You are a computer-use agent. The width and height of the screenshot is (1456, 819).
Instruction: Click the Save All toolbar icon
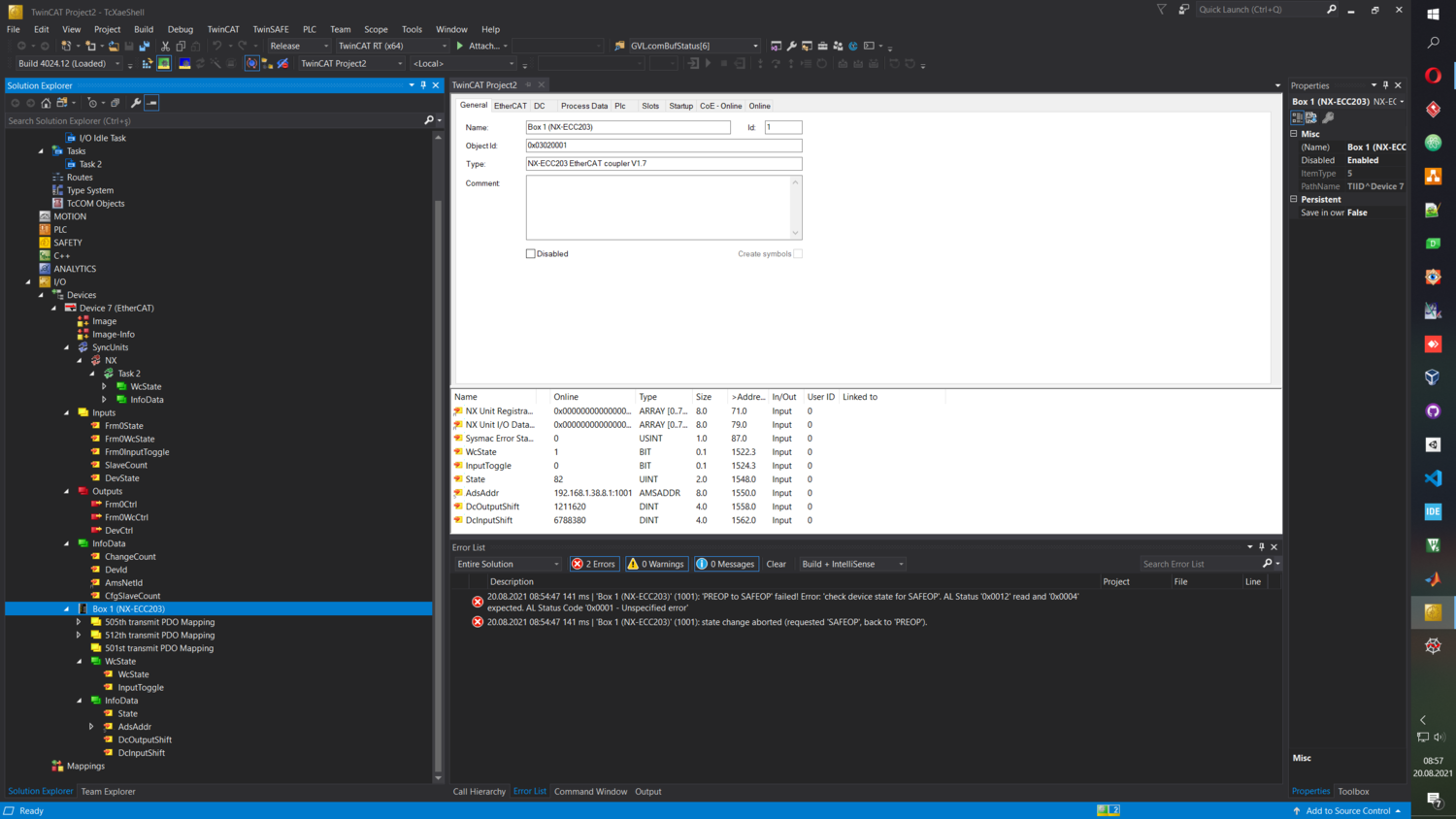point(145,46)
